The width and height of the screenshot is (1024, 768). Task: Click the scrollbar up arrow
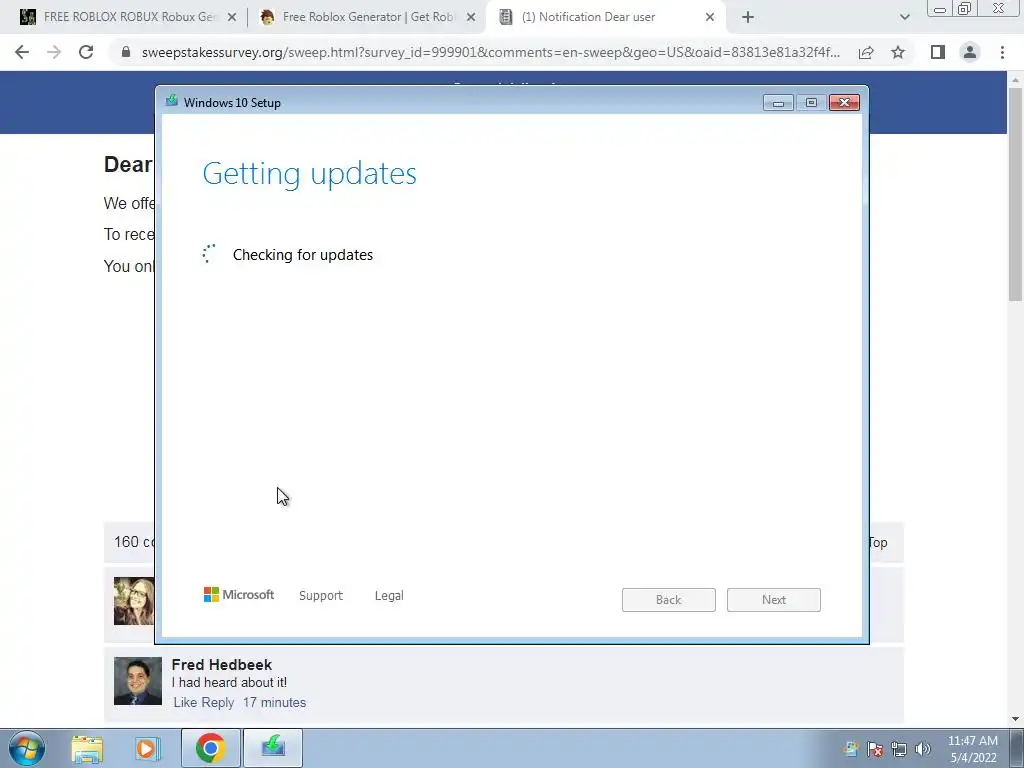point(1016,80)
